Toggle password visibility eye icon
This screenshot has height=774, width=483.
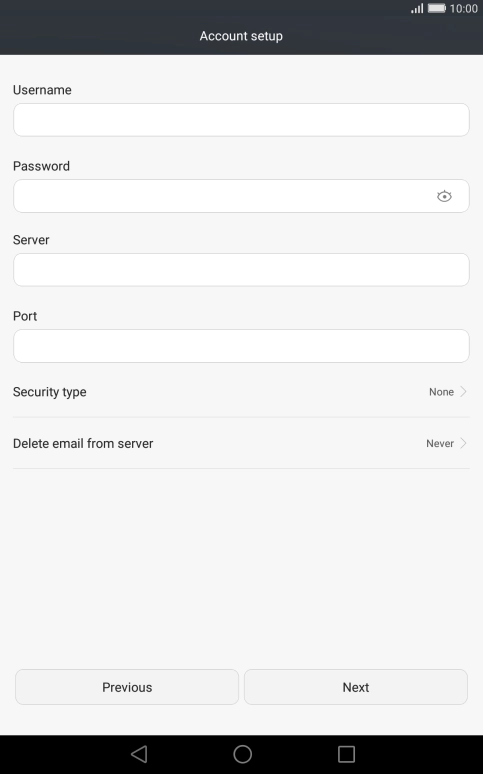pos(444,196)
